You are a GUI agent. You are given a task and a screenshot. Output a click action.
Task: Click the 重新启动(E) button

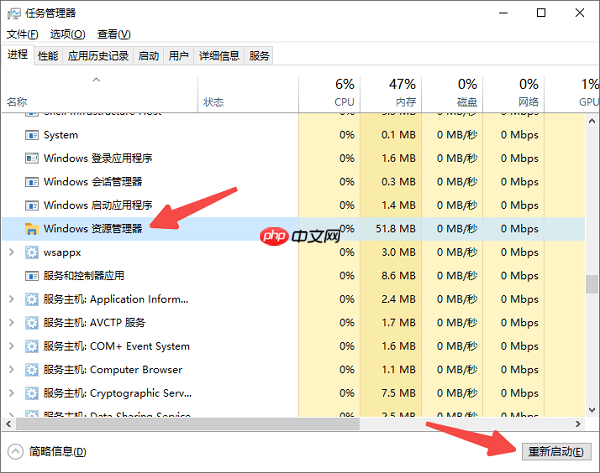(556, 452)
